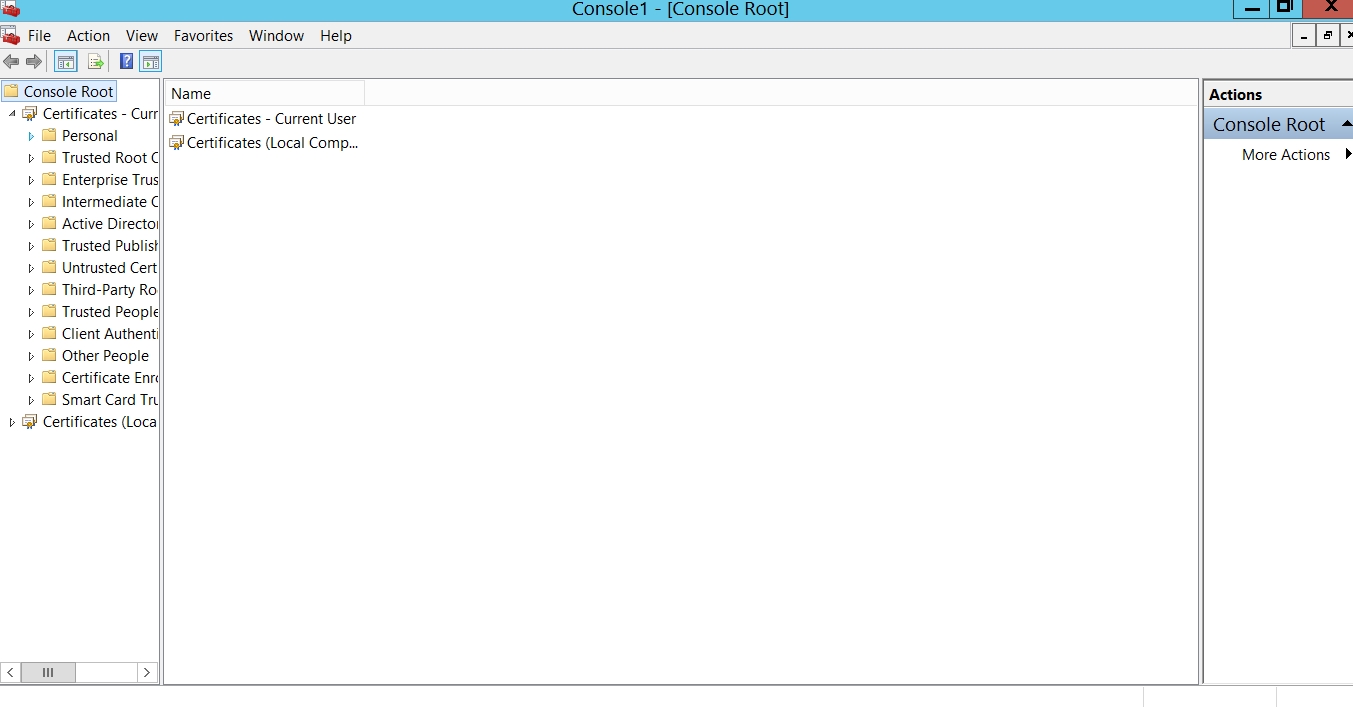Viewport: 1353px width, 707px height.
Task: Click the Export List toolbar icon
Action: click(x=96, y=62)
